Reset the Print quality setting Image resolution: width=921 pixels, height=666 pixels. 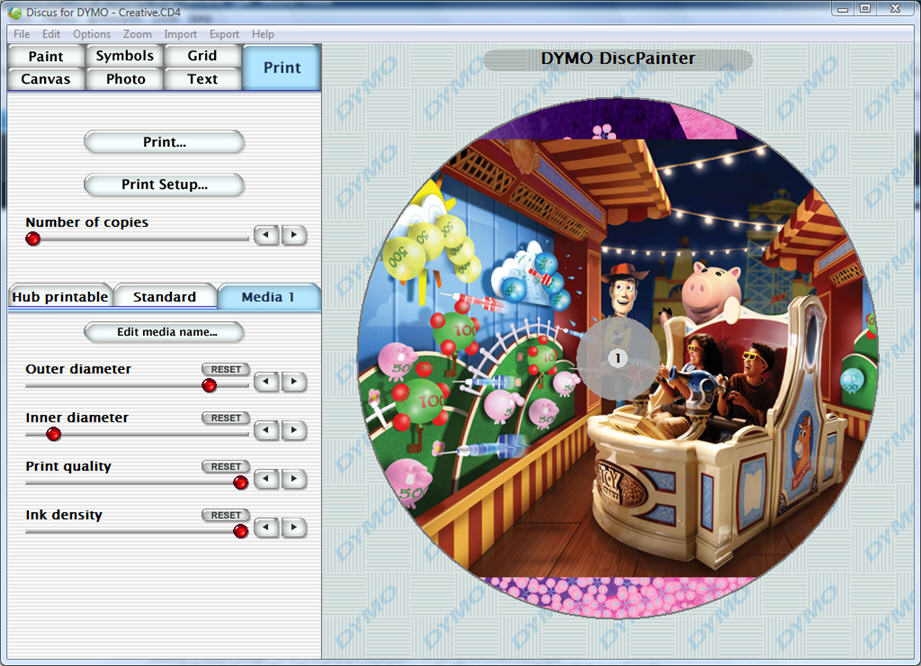[x=226, y=467]
